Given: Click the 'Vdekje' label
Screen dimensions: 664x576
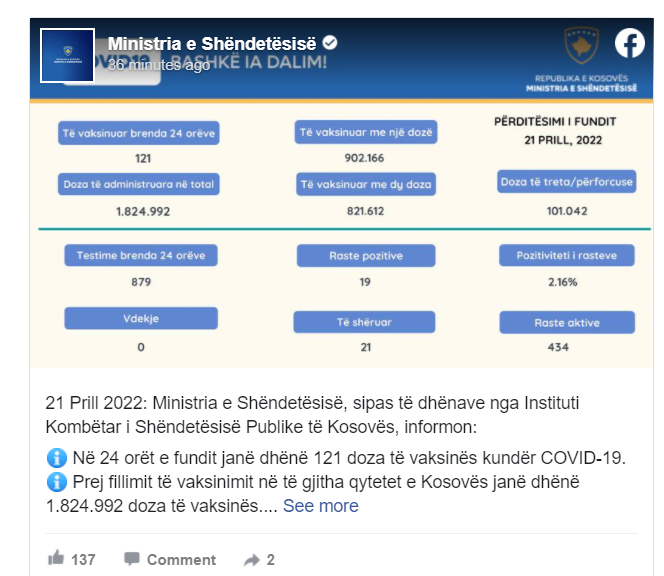Looking at the screenshot, I should click(141, 318).
